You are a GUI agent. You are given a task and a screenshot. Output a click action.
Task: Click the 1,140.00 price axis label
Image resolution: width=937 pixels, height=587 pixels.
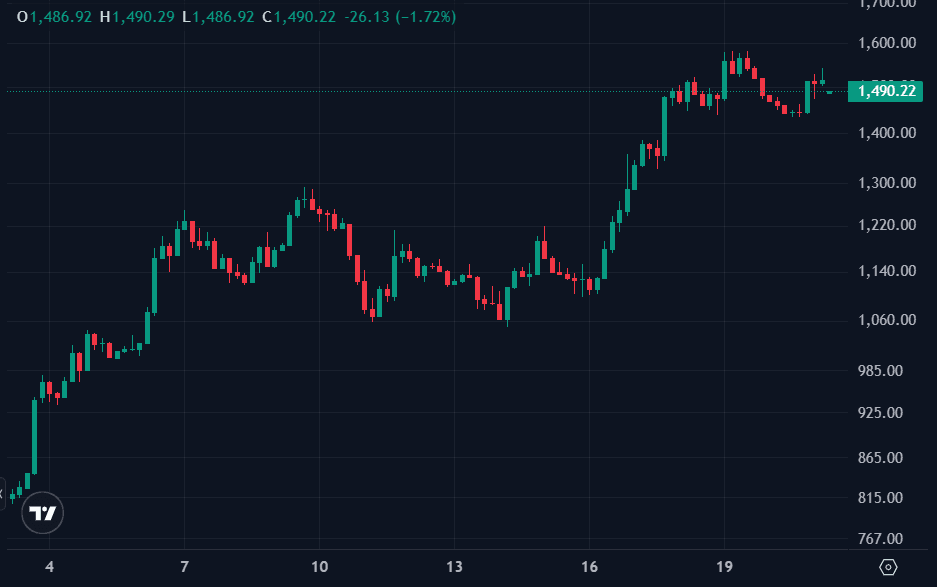tap(887, 271)
